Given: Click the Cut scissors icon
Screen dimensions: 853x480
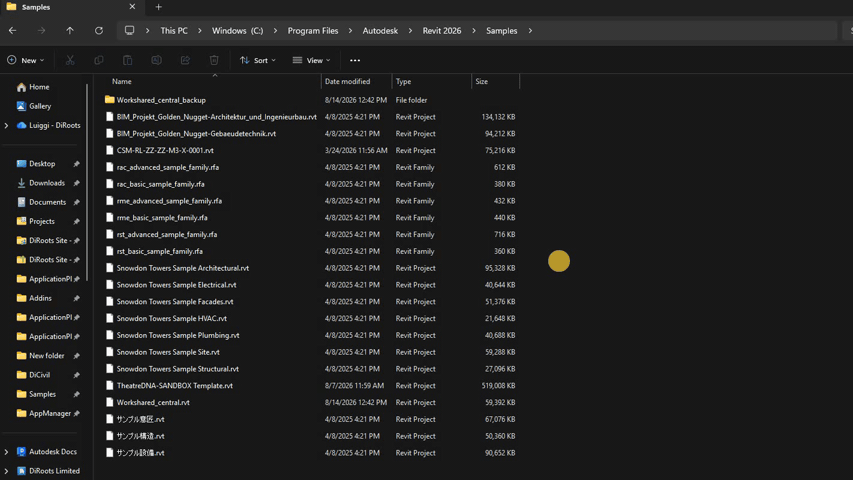Looking at the screenshot, I should 70,60.
